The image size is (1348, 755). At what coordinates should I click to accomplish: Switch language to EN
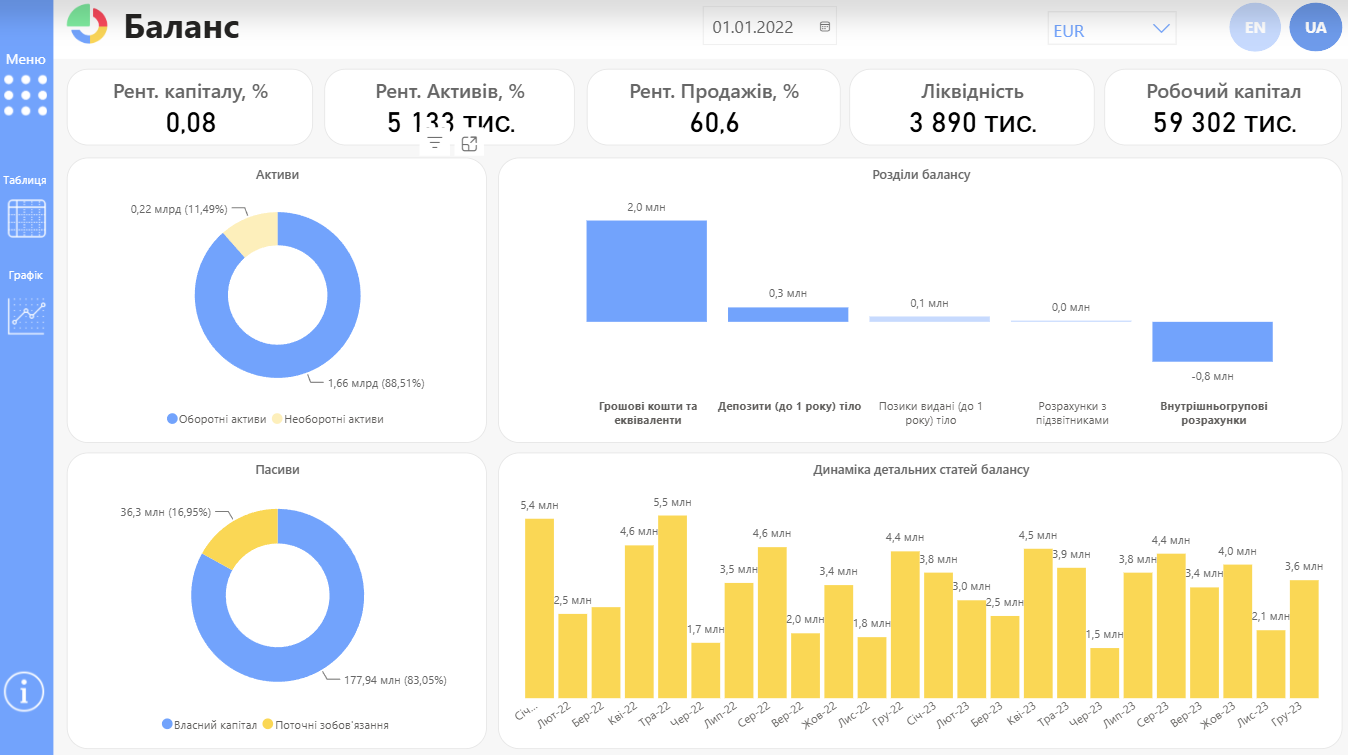point(1255,28)
